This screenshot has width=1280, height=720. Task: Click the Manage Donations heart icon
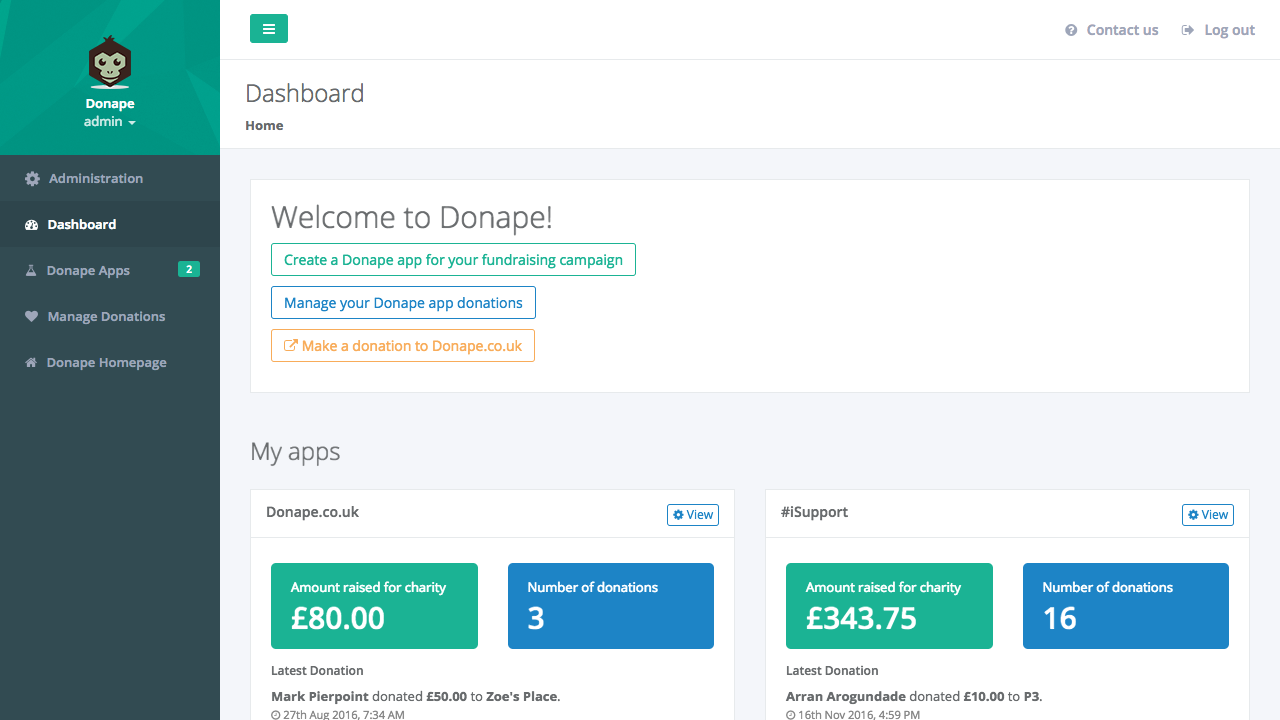pyautogui.click(x=31, y=316)
